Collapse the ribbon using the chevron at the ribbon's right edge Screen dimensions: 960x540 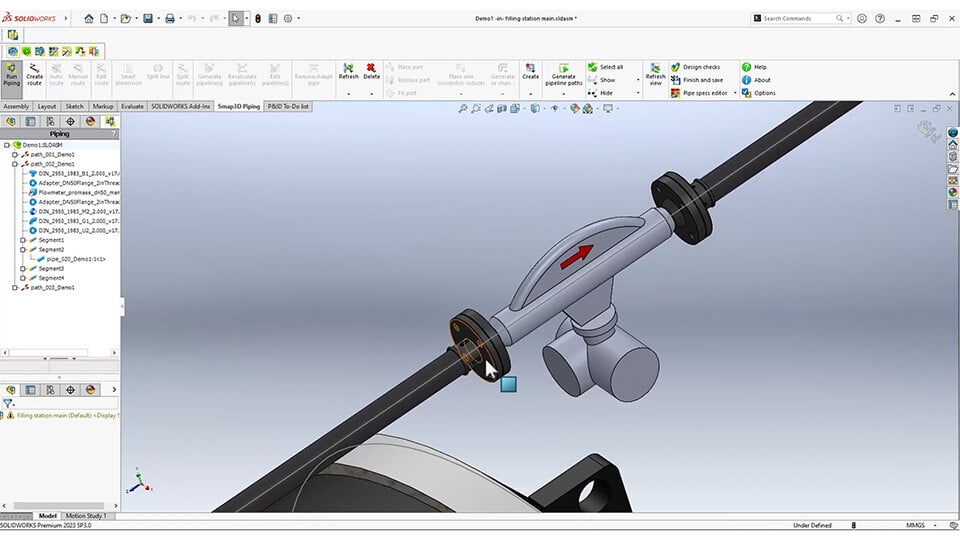pos(952,94)
